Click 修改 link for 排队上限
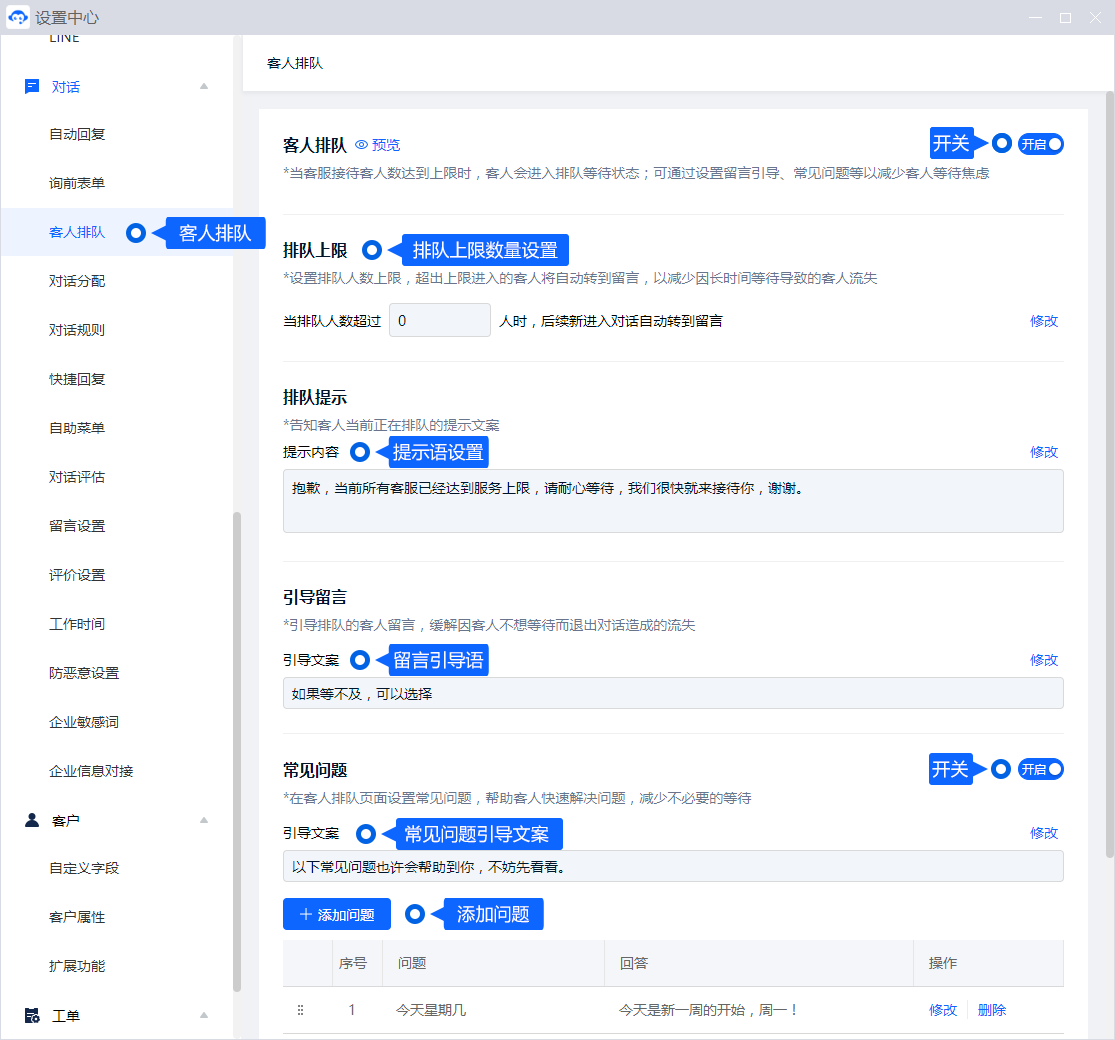 pyautogui.click(x=1043, y=321)
